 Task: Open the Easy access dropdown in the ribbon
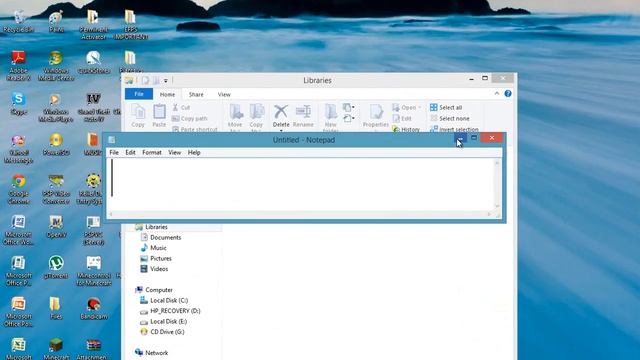pyautogui.click(x=349, y=118)
